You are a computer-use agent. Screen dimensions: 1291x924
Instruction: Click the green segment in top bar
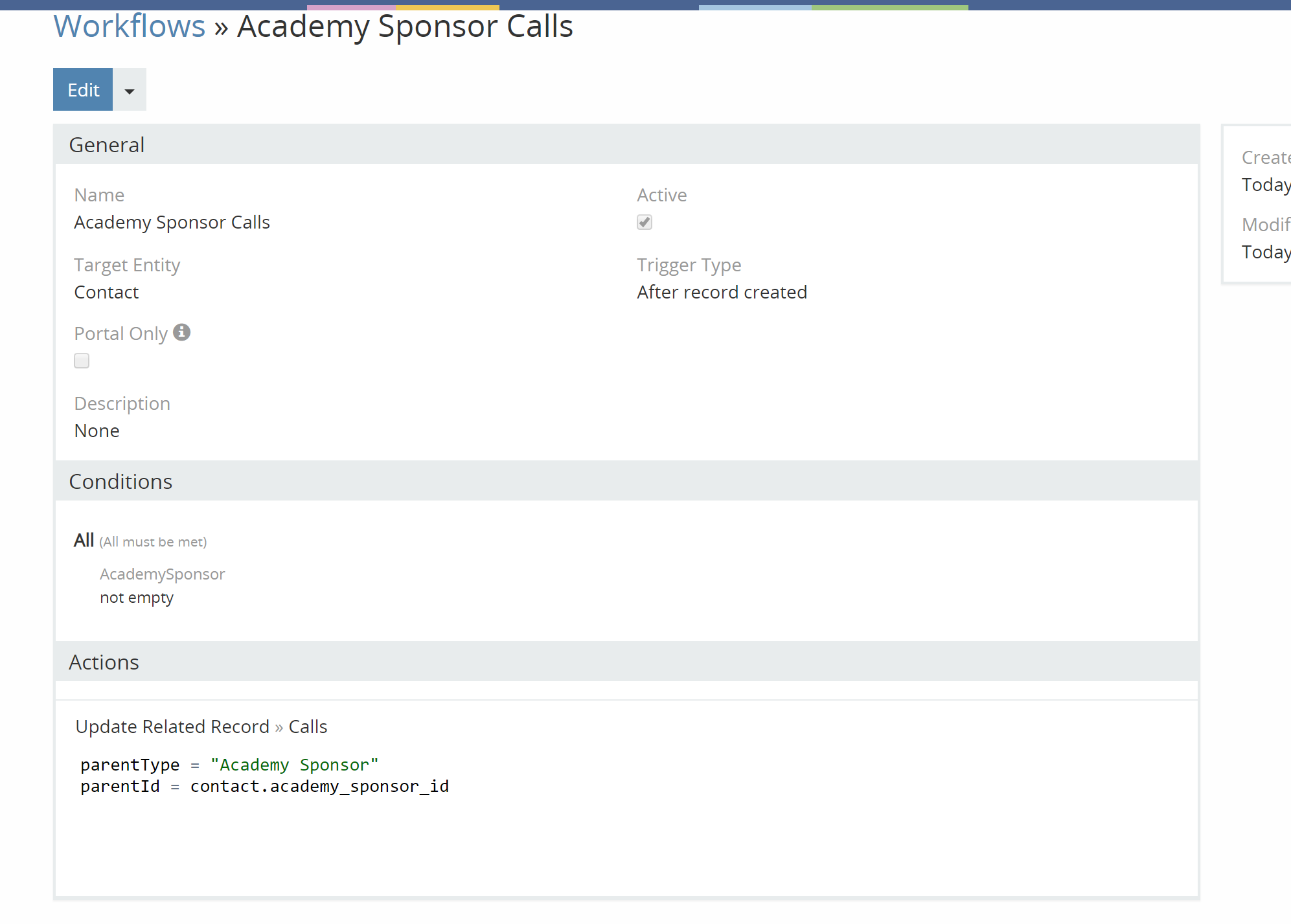[x=889, y=7]
